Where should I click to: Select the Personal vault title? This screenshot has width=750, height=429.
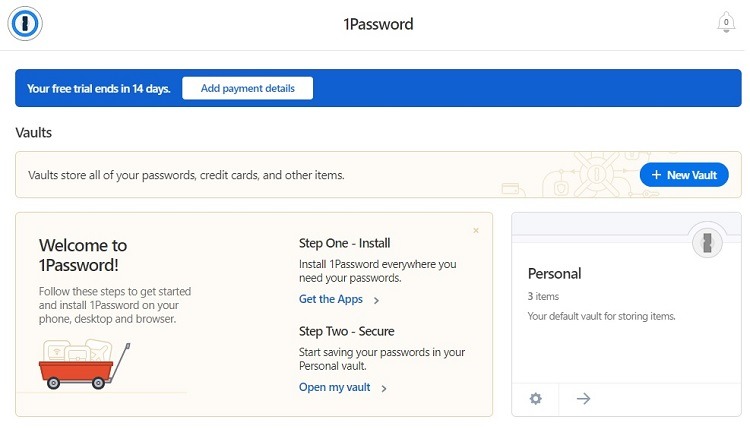click(554, 274)
